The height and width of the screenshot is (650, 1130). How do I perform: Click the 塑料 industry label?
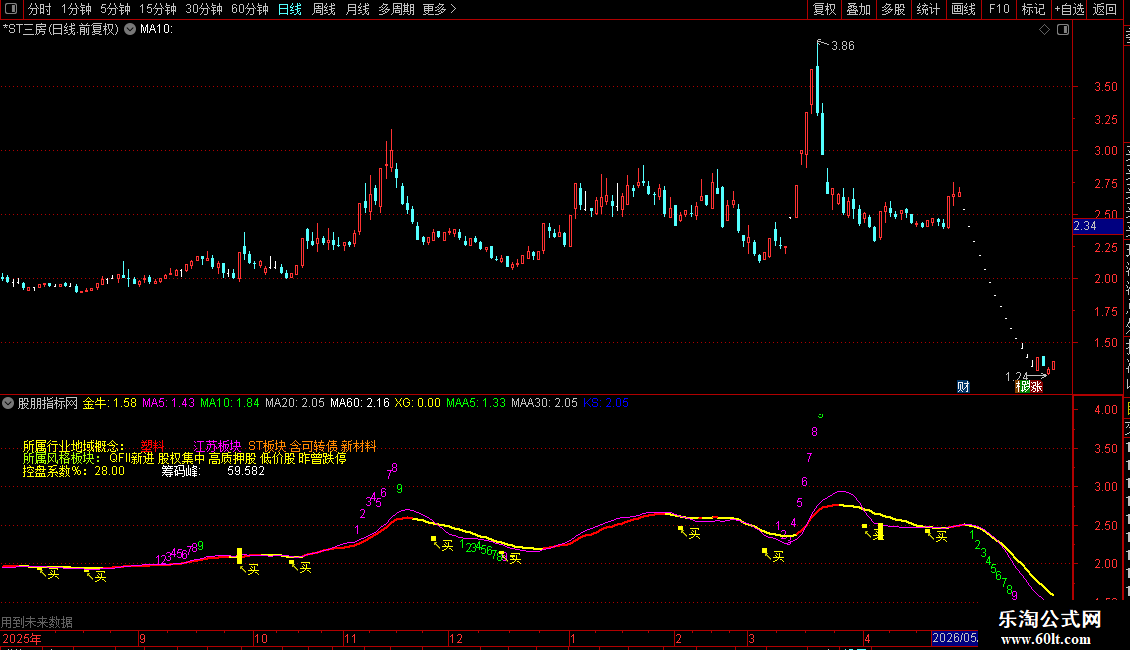pyautogui.click(x=153, y=446)
